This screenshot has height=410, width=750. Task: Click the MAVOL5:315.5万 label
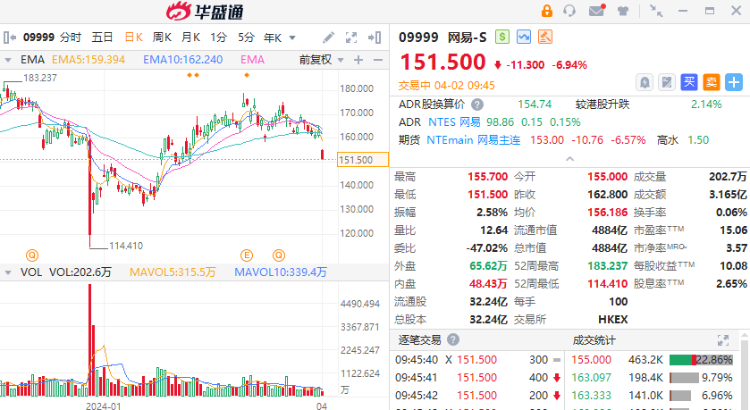coord(173,272)
